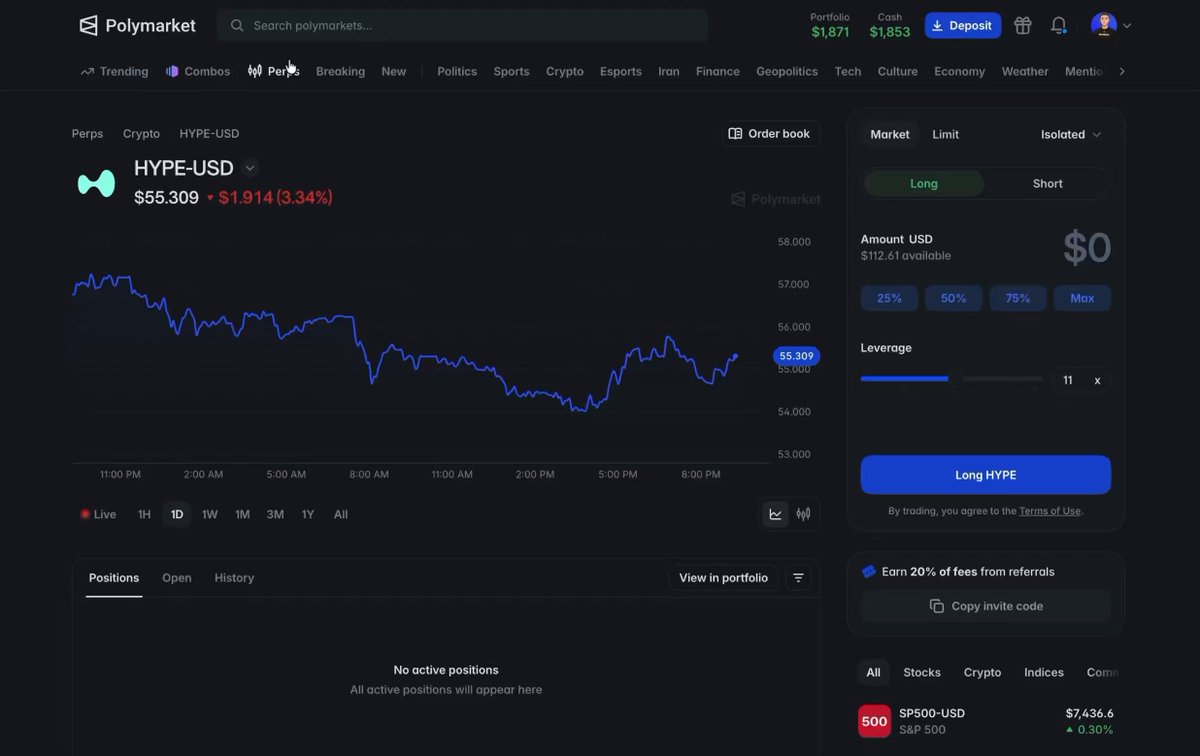Open the Politics category
1200x756 pixels.
tap(457, 71)
